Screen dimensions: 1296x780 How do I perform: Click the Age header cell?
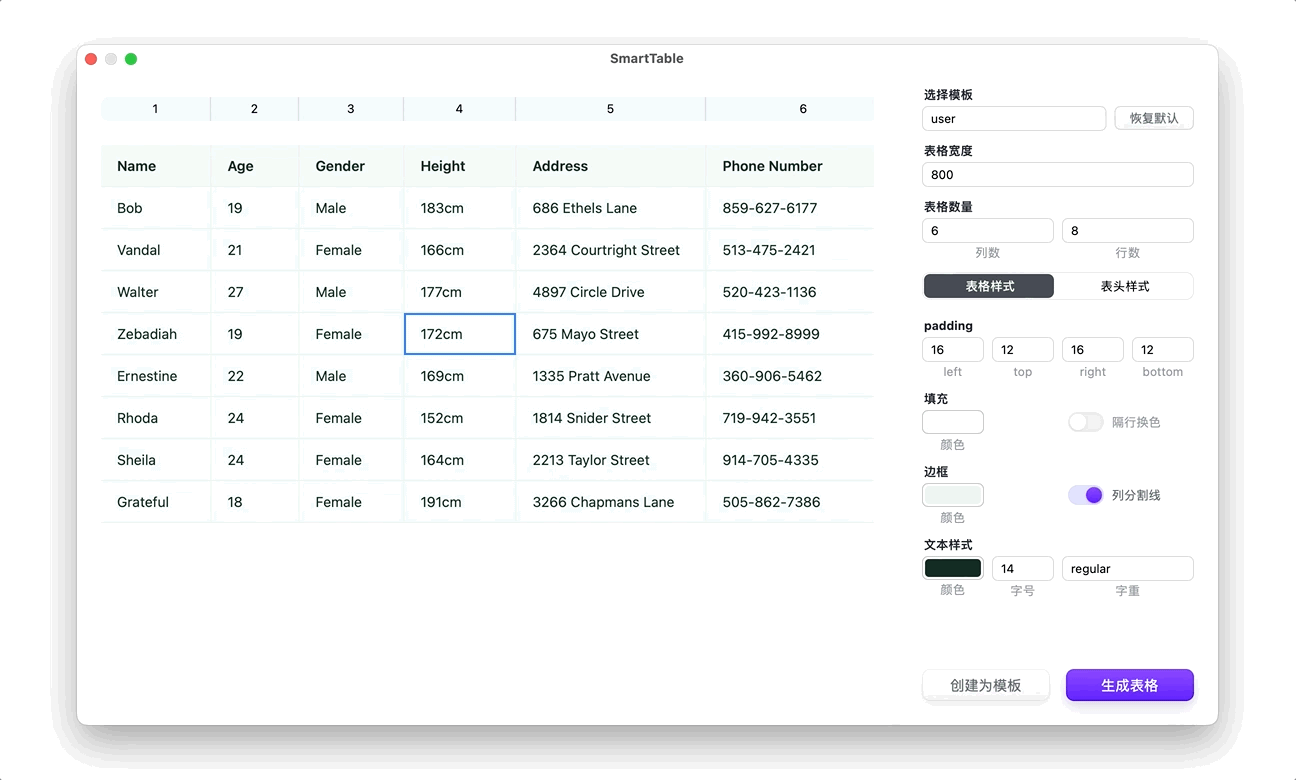255,166
